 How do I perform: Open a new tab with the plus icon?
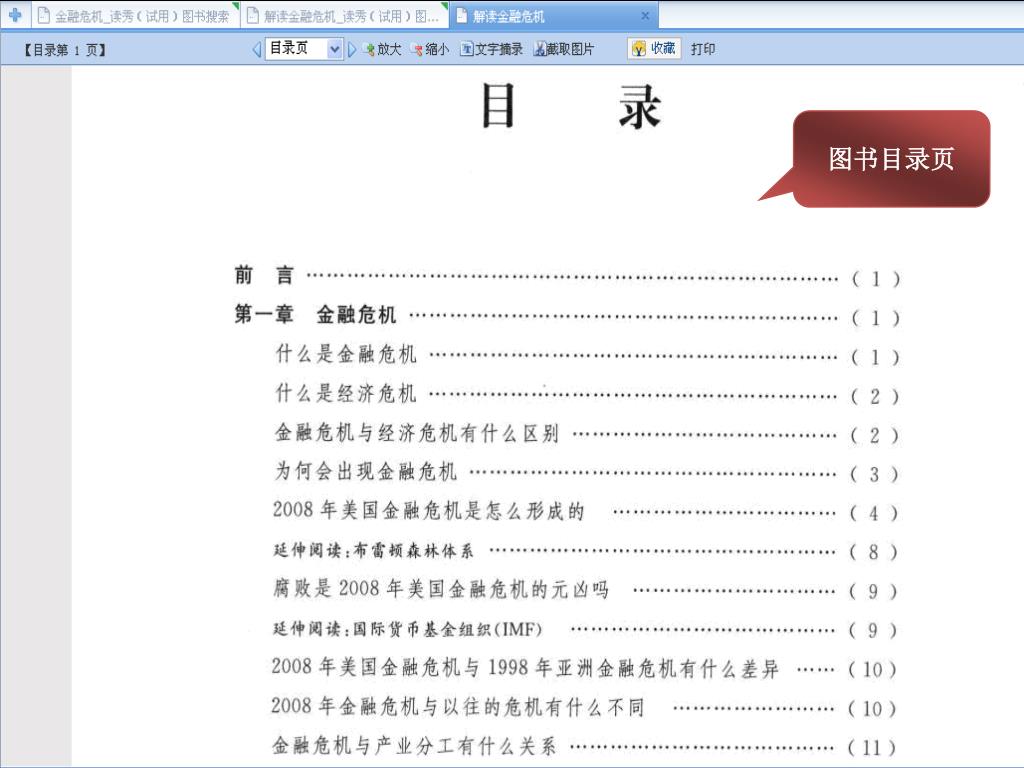(x=15, y=14)
